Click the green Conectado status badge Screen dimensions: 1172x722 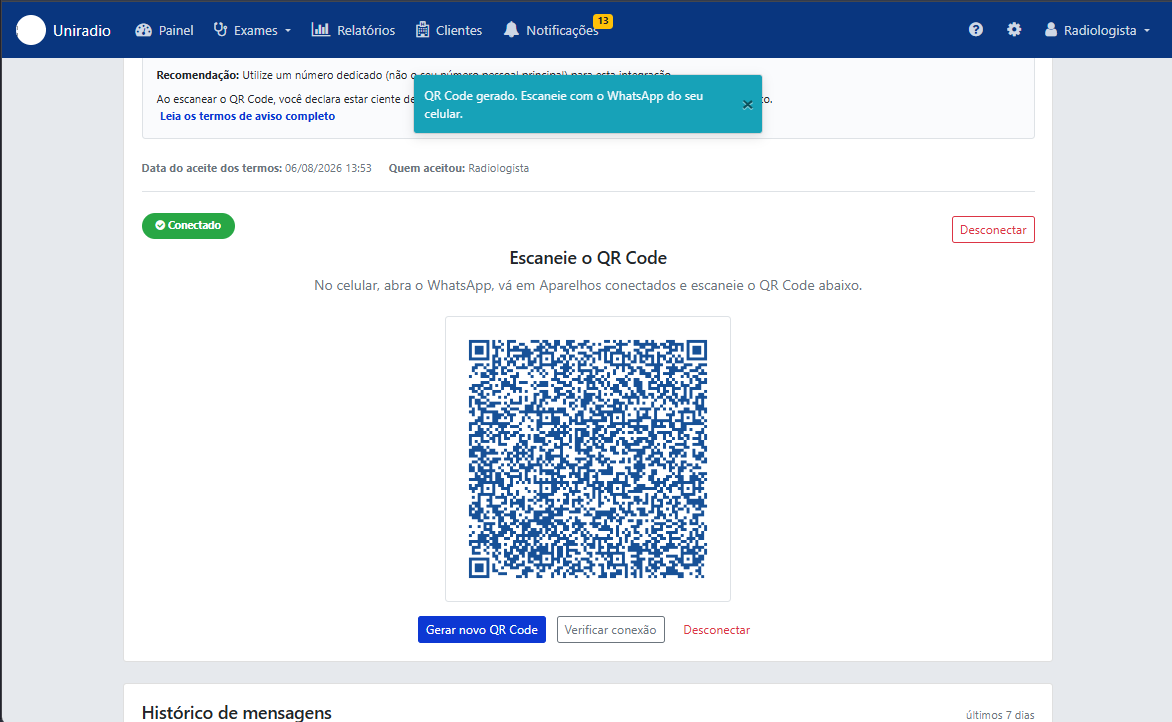click(188, 225)
